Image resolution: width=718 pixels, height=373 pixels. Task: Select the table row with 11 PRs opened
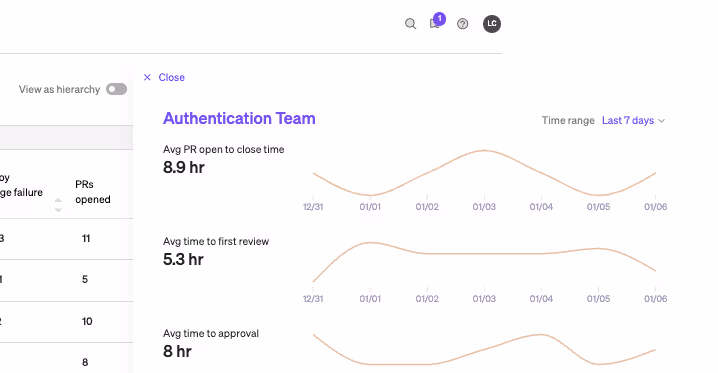point(66,239)
